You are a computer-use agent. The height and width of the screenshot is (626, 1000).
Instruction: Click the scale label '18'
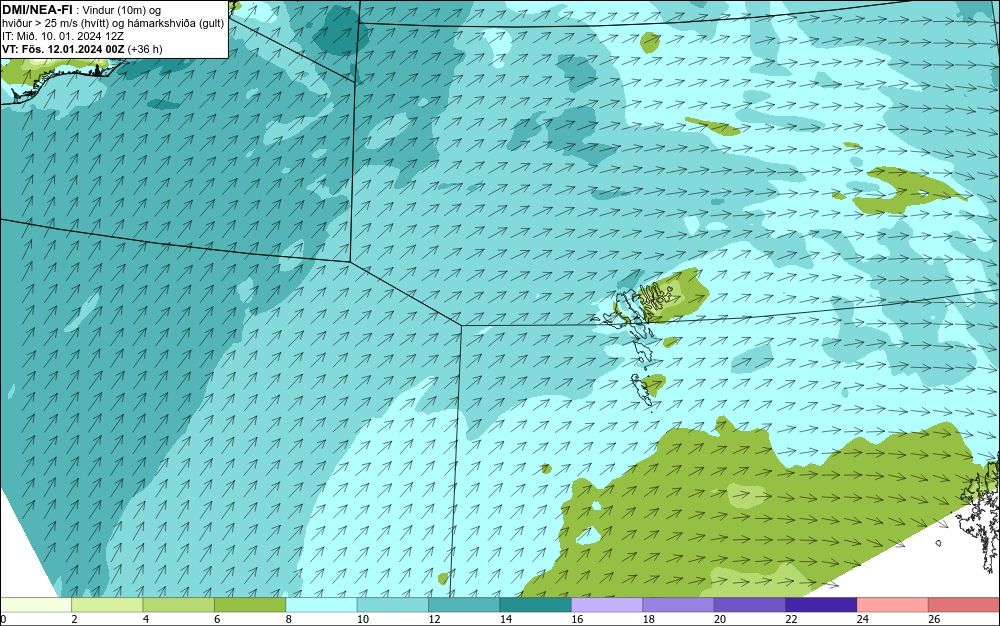coord(649,619)
